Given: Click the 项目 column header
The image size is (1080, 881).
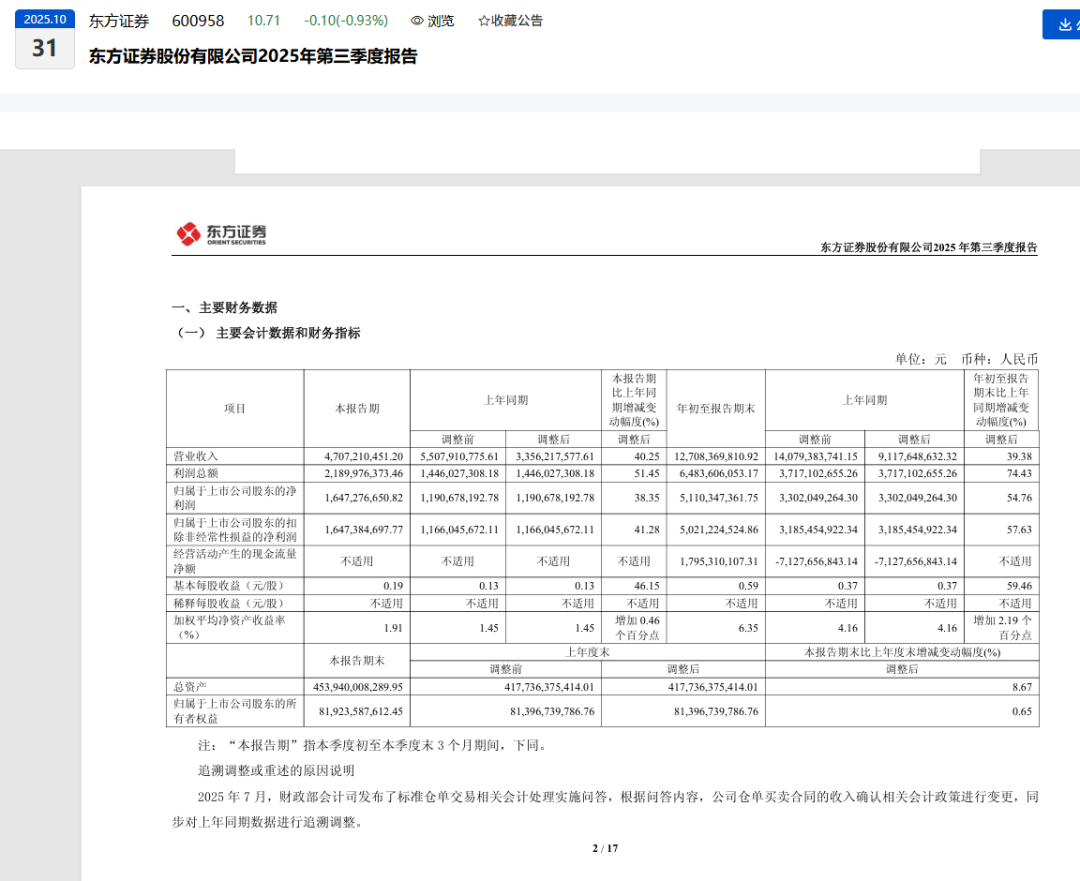Looking at the screenshot, I should coord(234,408).
